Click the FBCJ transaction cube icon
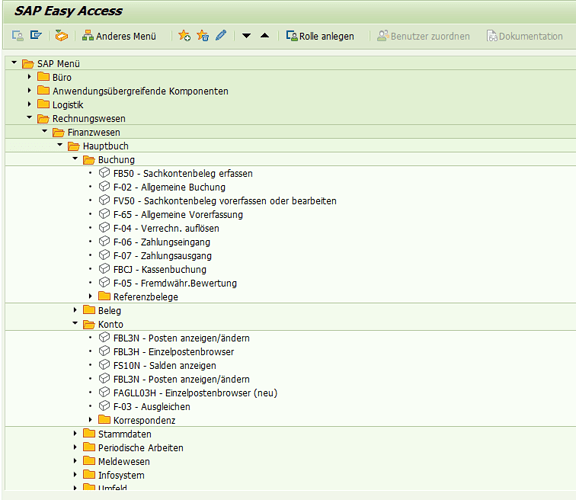This screenshot has height=500, width=576. coord(104,269)
